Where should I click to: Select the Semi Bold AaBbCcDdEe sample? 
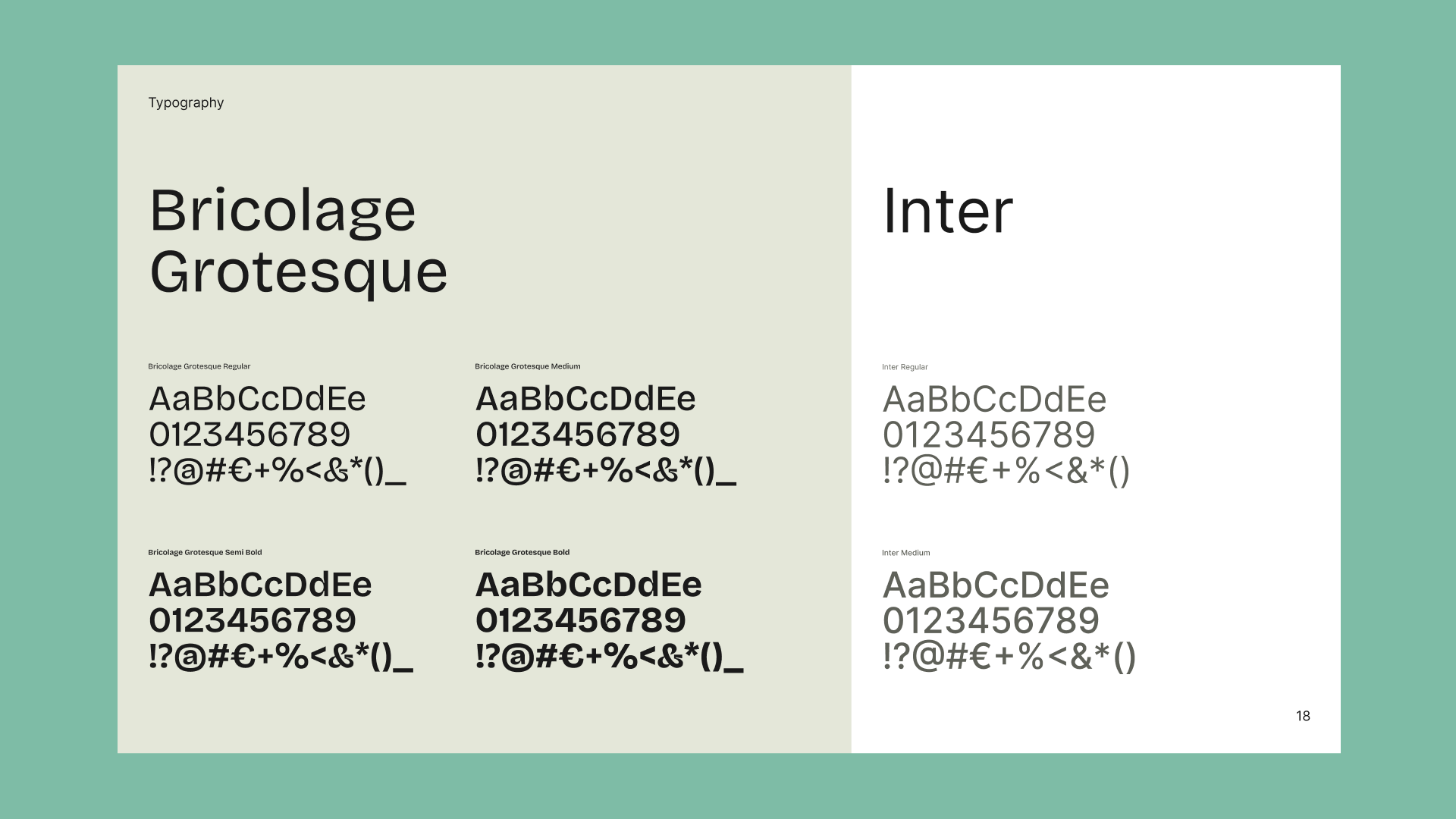[x=260, y=585]
